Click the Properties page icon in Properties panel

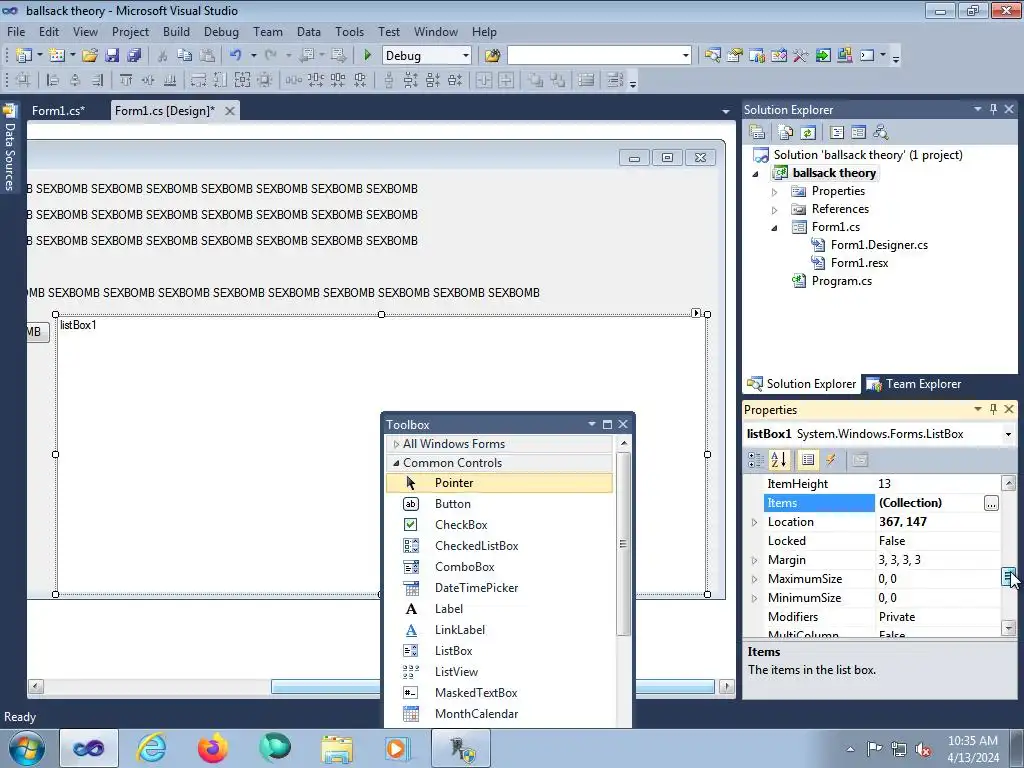[860, 460]
